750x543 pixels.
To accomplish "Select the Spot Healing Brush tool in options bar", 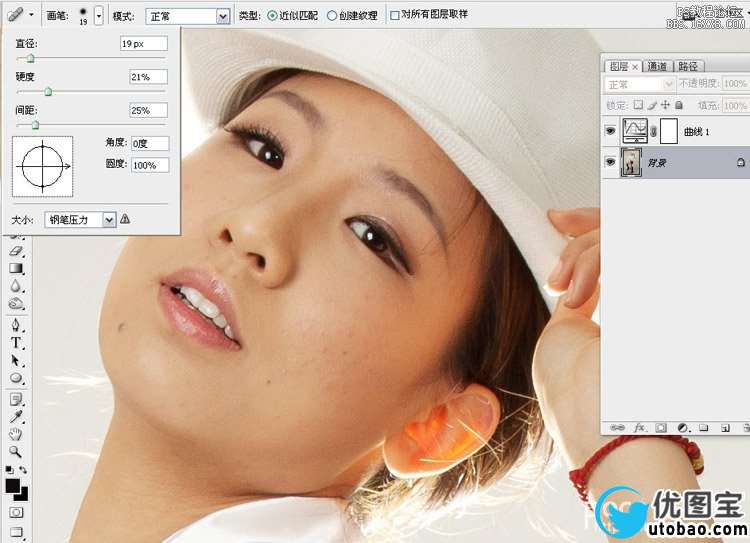I will (15, 15).
